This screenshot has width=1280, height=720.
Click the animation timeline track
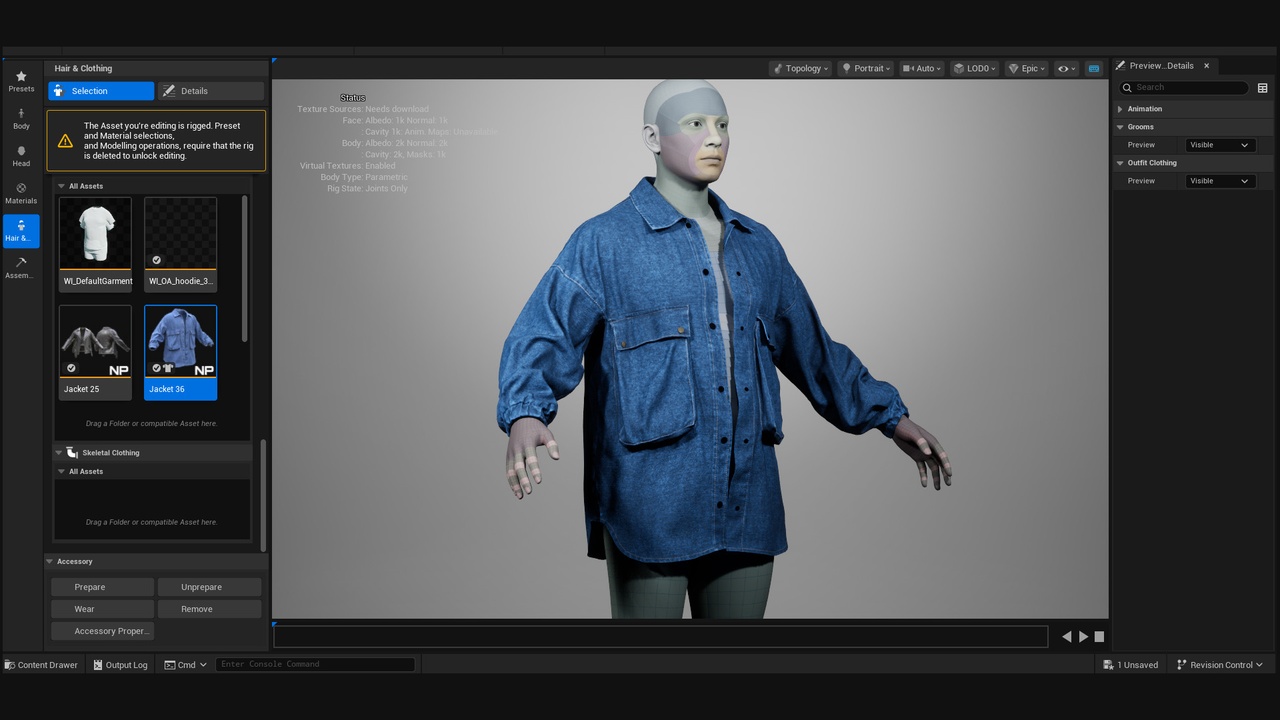click(661, 636)
